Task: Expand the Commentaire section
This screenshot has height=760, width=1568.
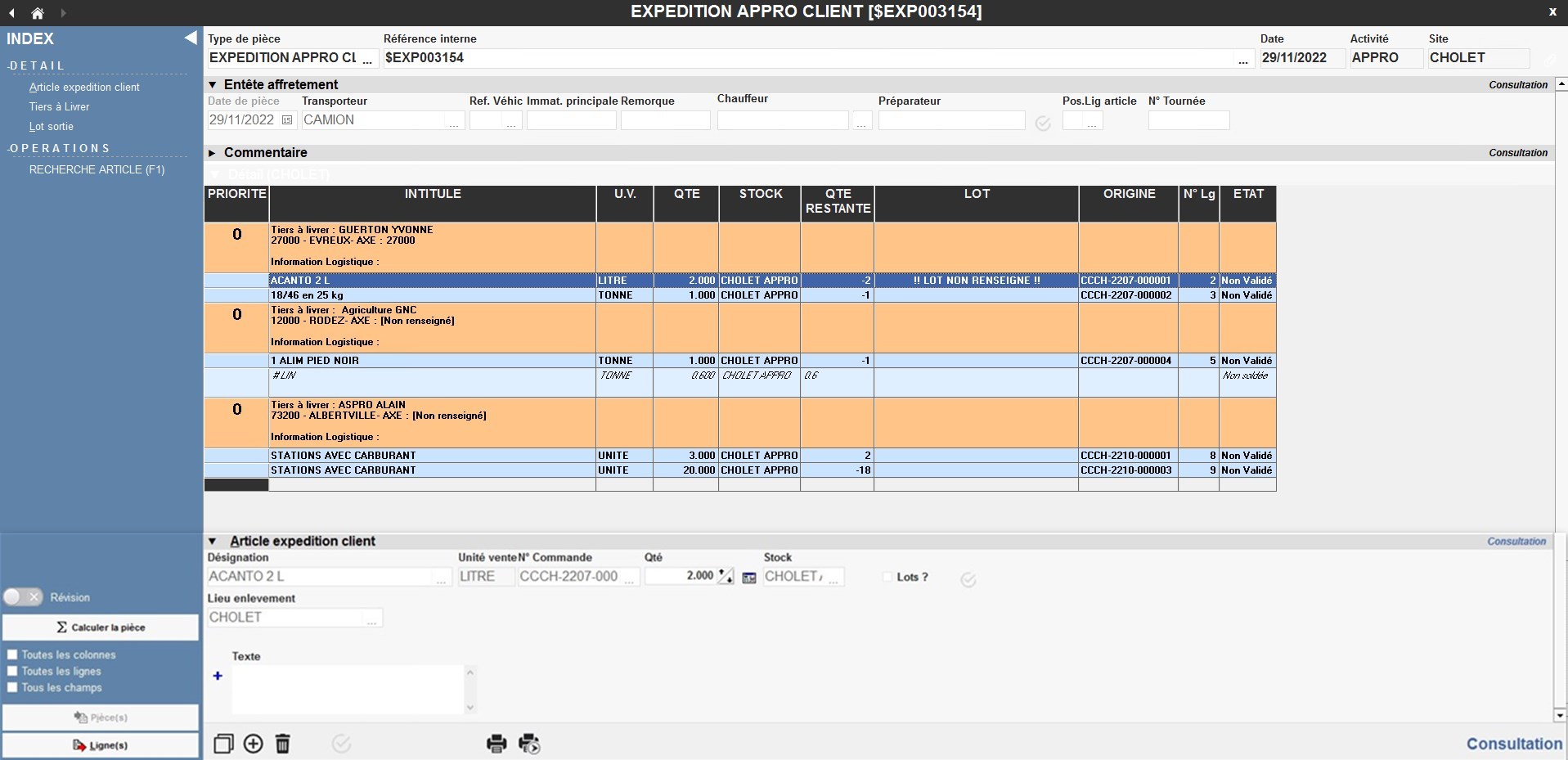Action: pyautogui.click(x=213, y=153)
